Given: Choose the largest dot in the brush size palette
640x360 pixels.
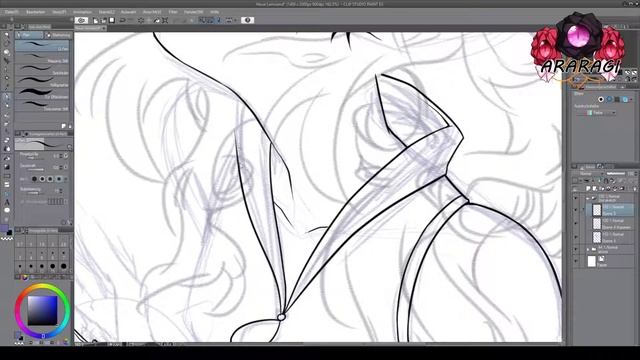Looking at the screenshot, I should click(63, 266).
